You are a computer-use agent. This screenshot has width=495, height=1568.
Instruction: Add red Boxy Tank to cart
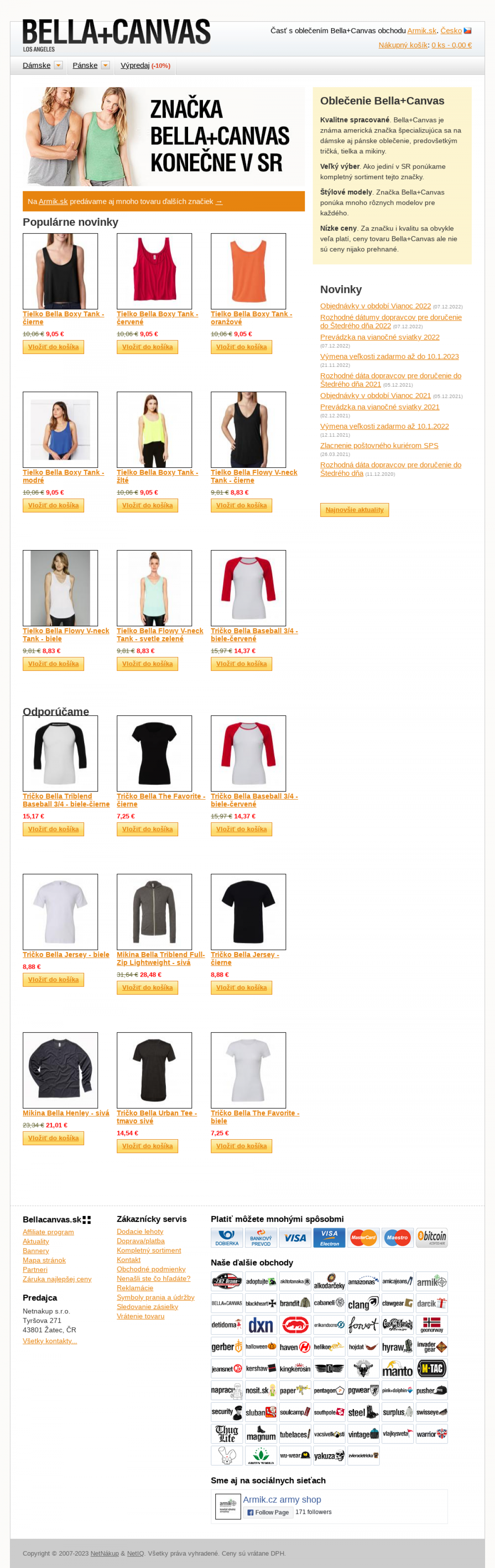point(147,347)
